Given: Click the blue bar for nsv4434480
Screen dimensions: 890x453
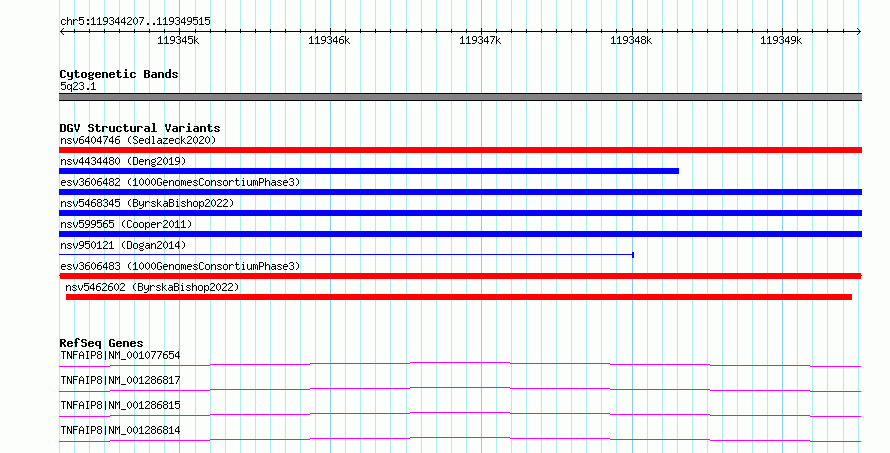Looking at the screenshot, I should [x=369, y=171].
